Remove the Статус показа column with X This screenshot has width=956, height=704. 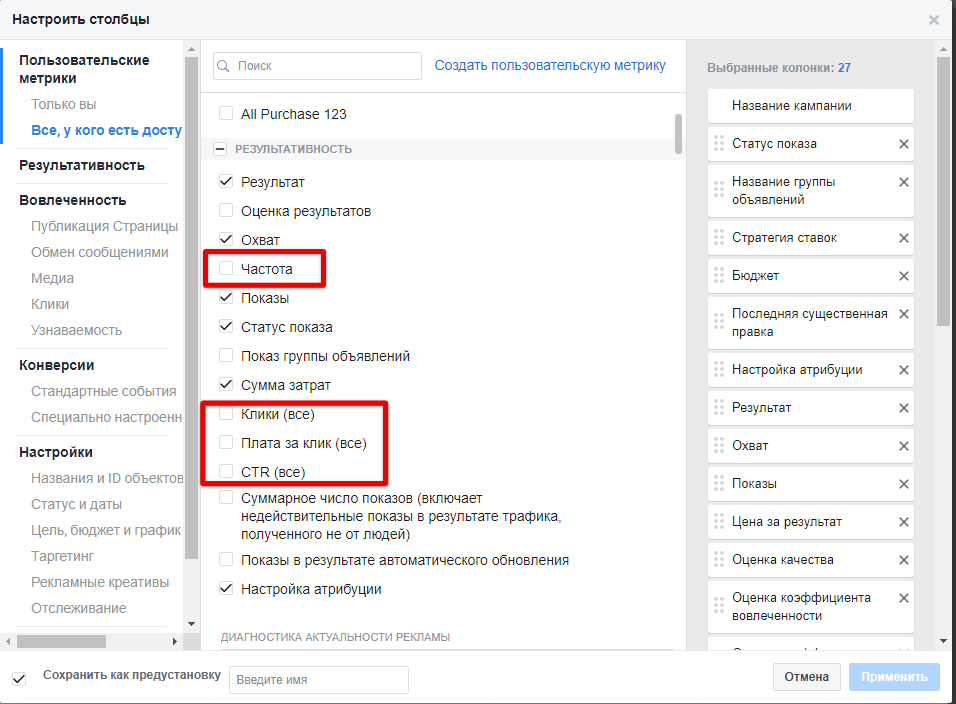[904, 144]
